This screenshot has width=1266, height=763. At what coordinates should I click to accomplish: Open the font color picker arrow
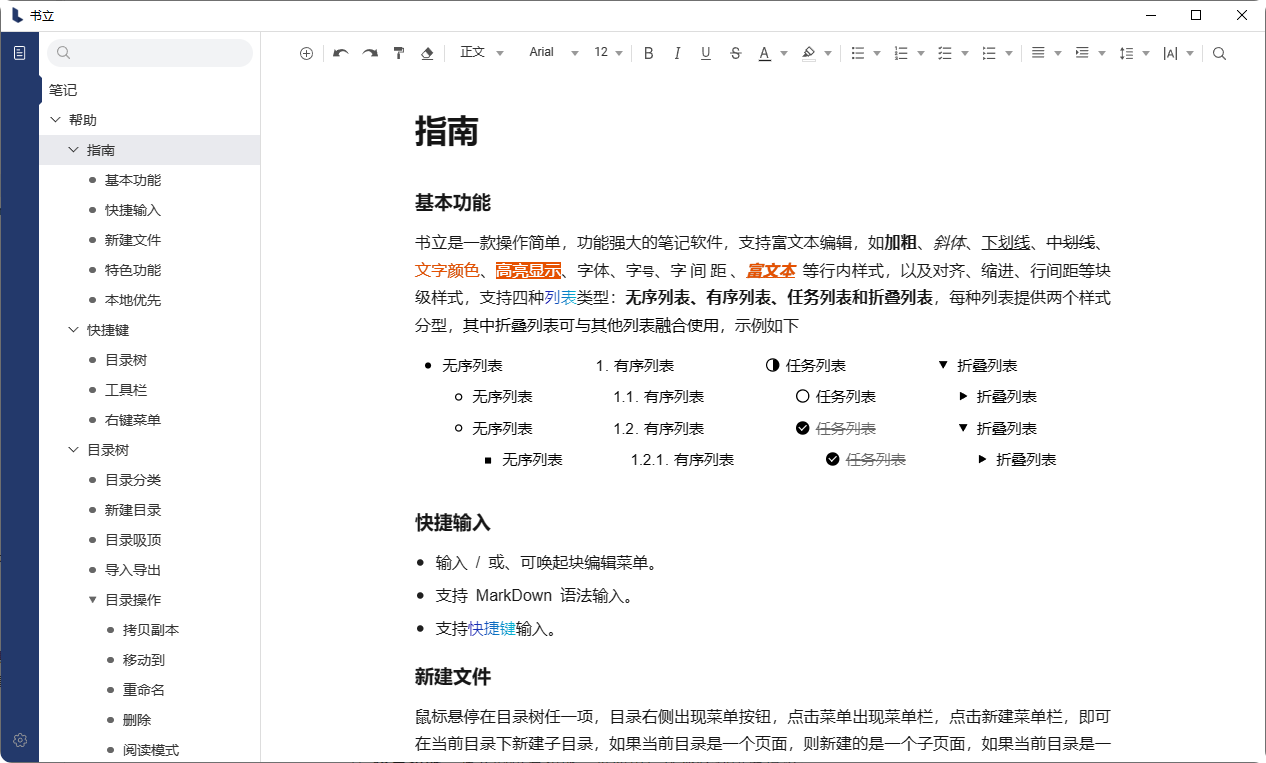point(783,52)
